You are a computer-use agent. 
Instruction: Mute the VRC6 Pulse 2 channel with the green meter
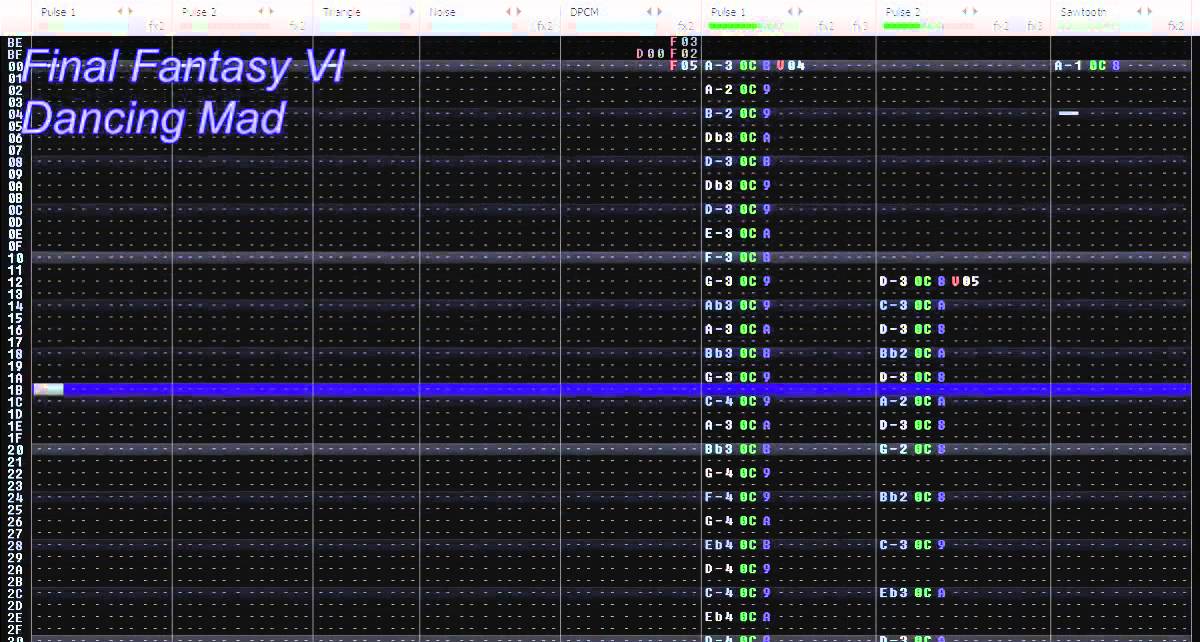click(902, 12)
